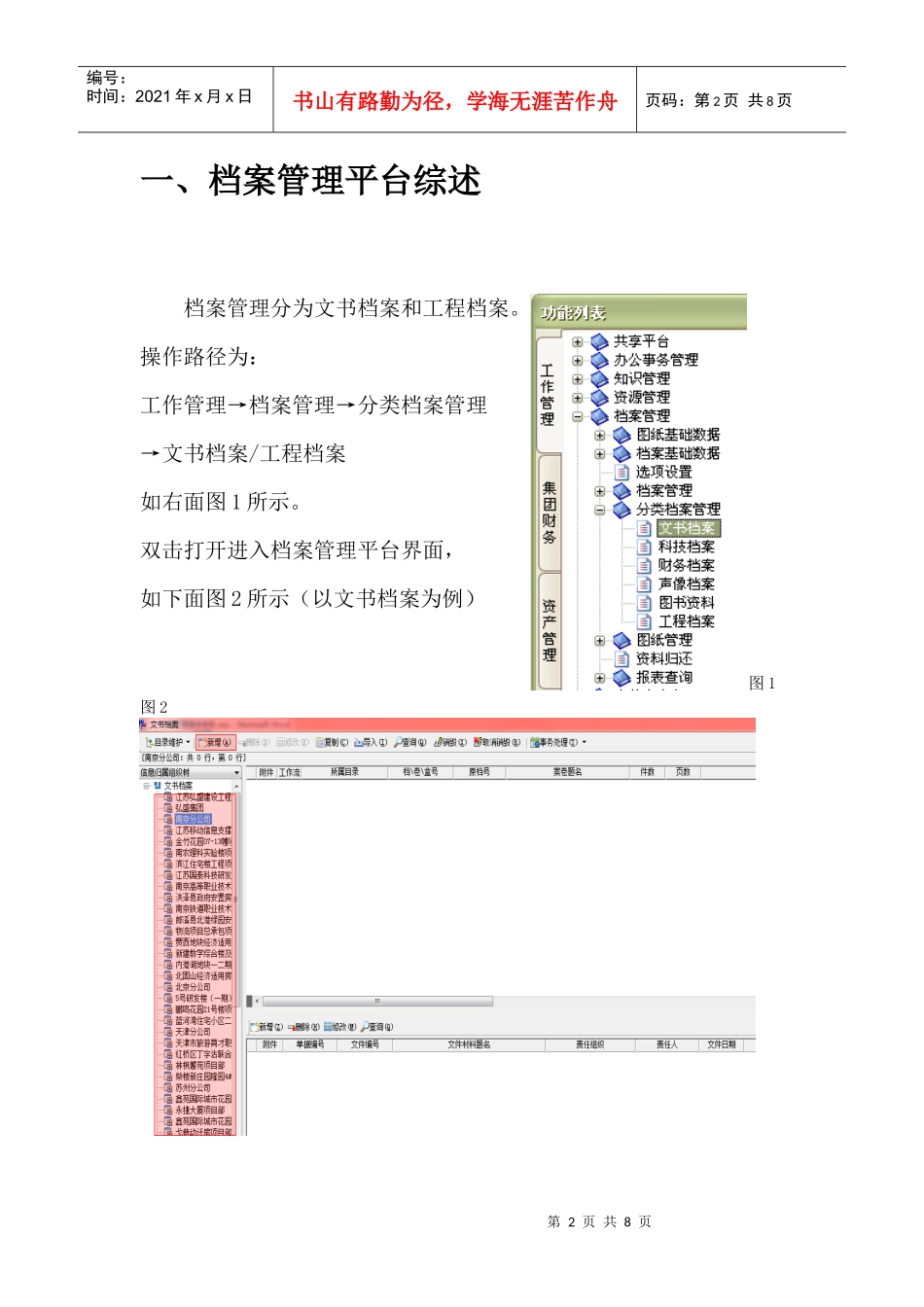This screenshot has width=924, height=1307.
Task: Click the 财务档案 document icon
Action: 645,565
